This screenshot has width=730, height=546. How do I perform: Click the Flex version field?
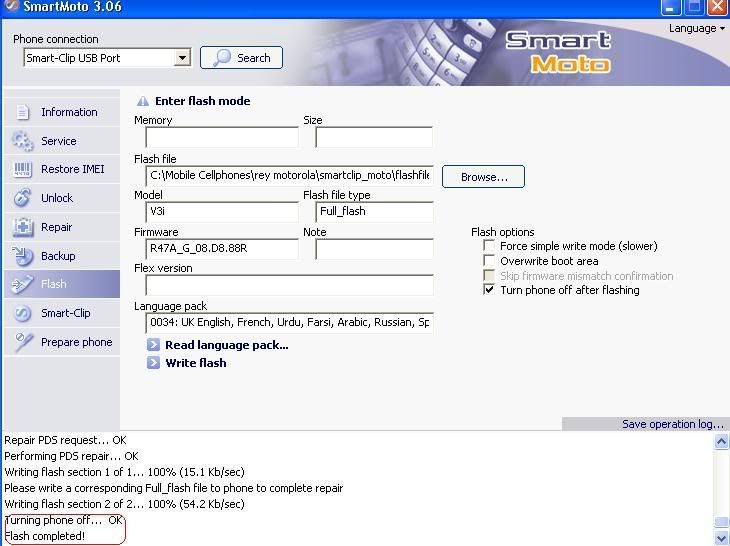pyautogui.click(x=290, y=285)
